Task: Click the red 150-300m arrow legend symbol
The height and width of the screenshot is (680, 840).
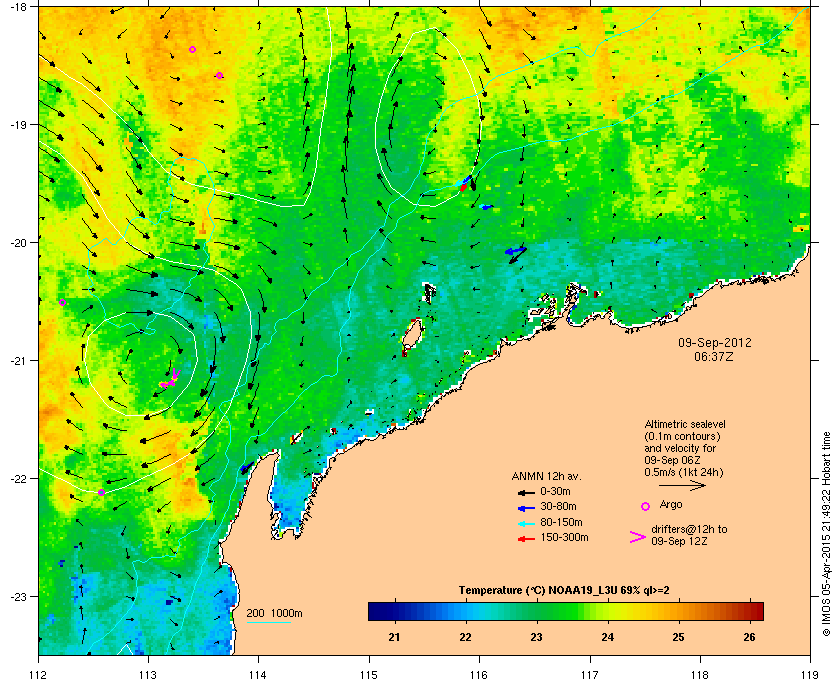Action: pos(526,539)
